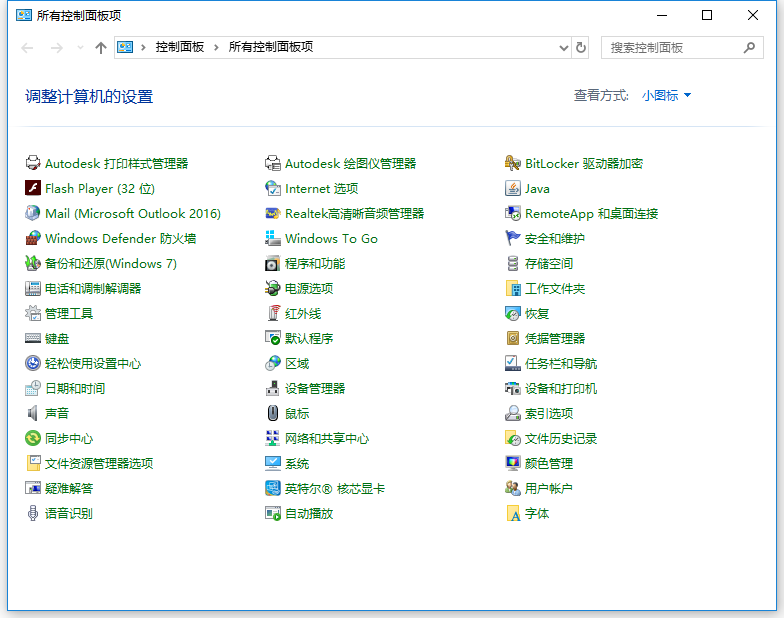The image size is (784, 618).
Task: Click the Realtek高清晰音频管理器 icon
Action: click(273, 213)
